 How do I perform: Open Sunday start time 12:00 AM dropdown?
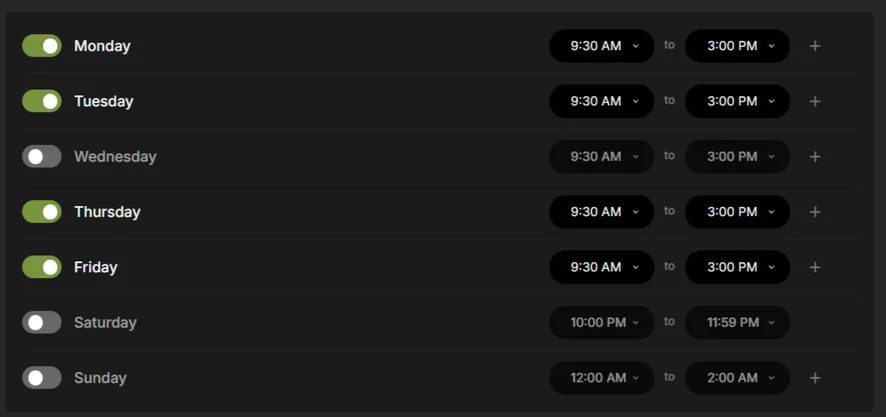pos(602,378)
